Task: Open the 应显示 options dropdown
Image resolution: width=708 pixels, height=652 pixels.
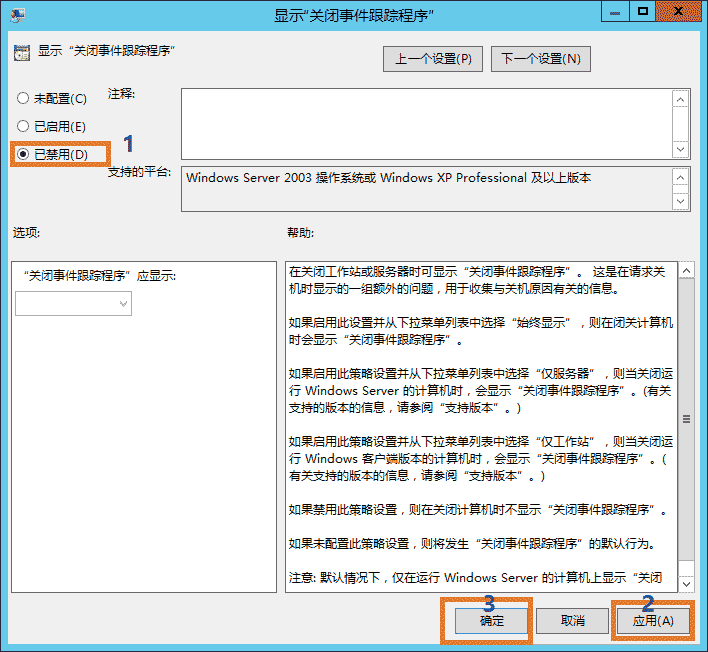Action: point(74,303)
